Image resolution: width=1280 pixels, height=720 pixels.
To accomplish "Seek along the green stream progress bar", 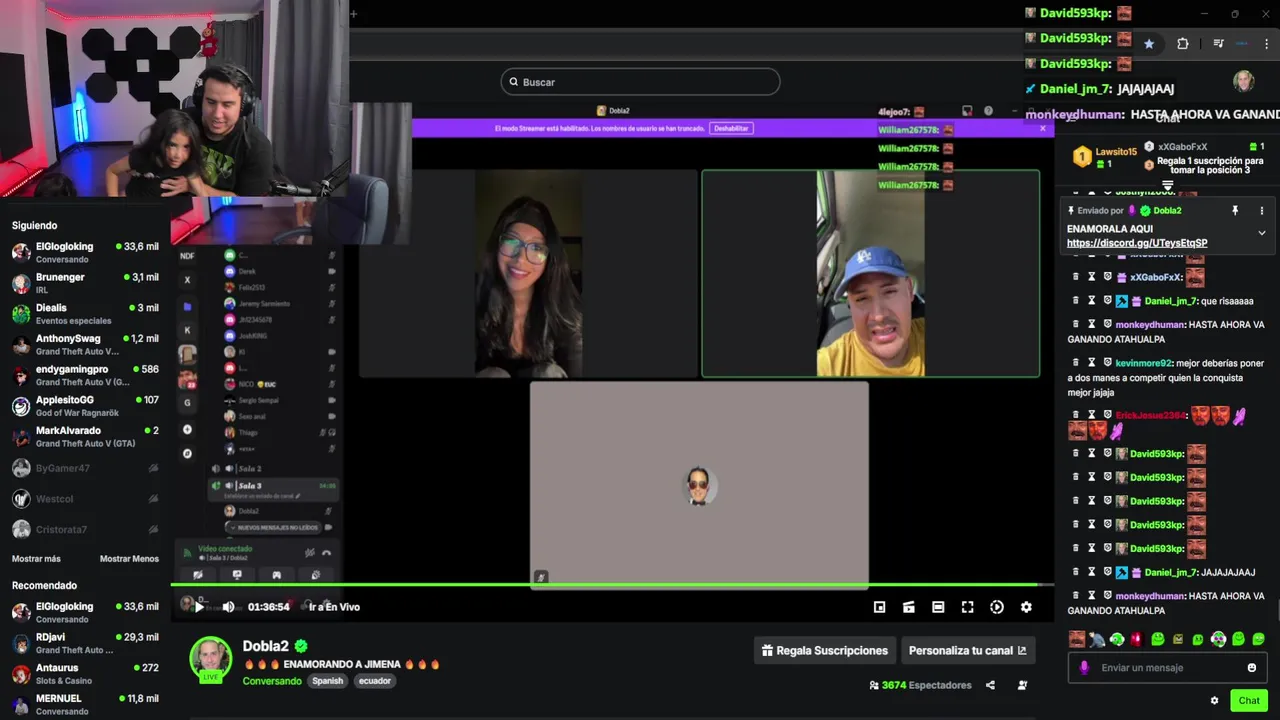I will 612,585.
